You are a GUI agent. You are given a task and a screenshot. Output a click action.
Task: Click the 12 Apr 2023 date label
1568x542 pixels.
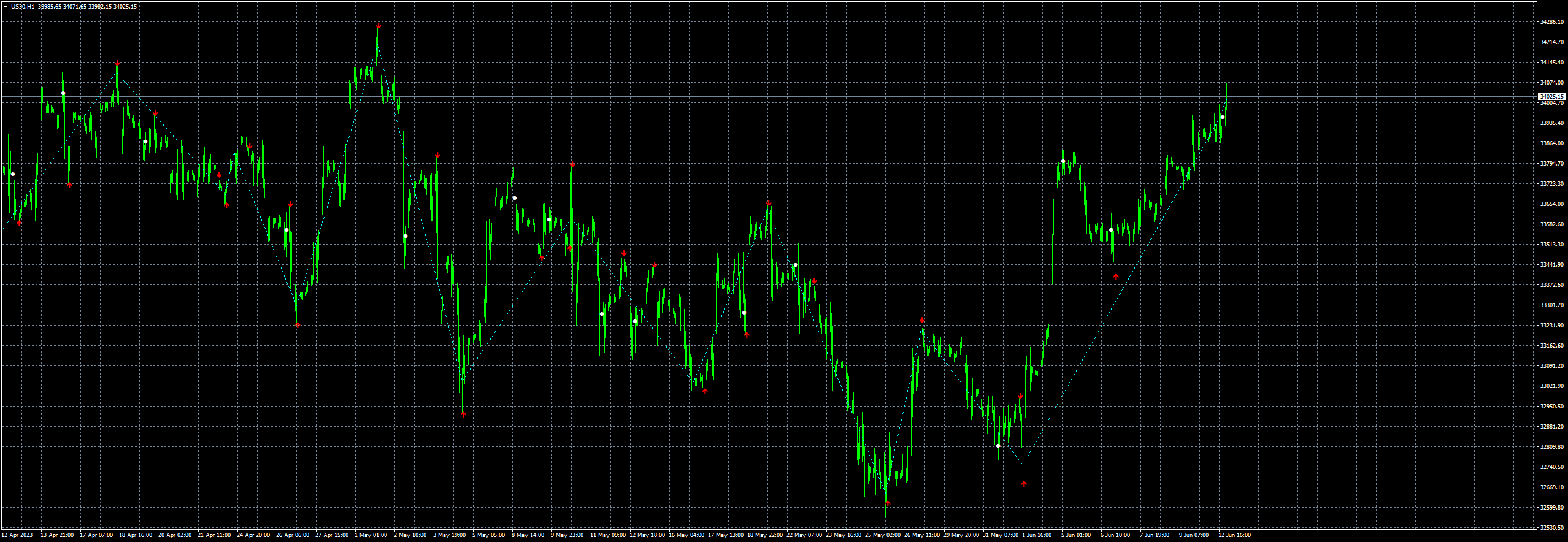(x=17, y=535)
